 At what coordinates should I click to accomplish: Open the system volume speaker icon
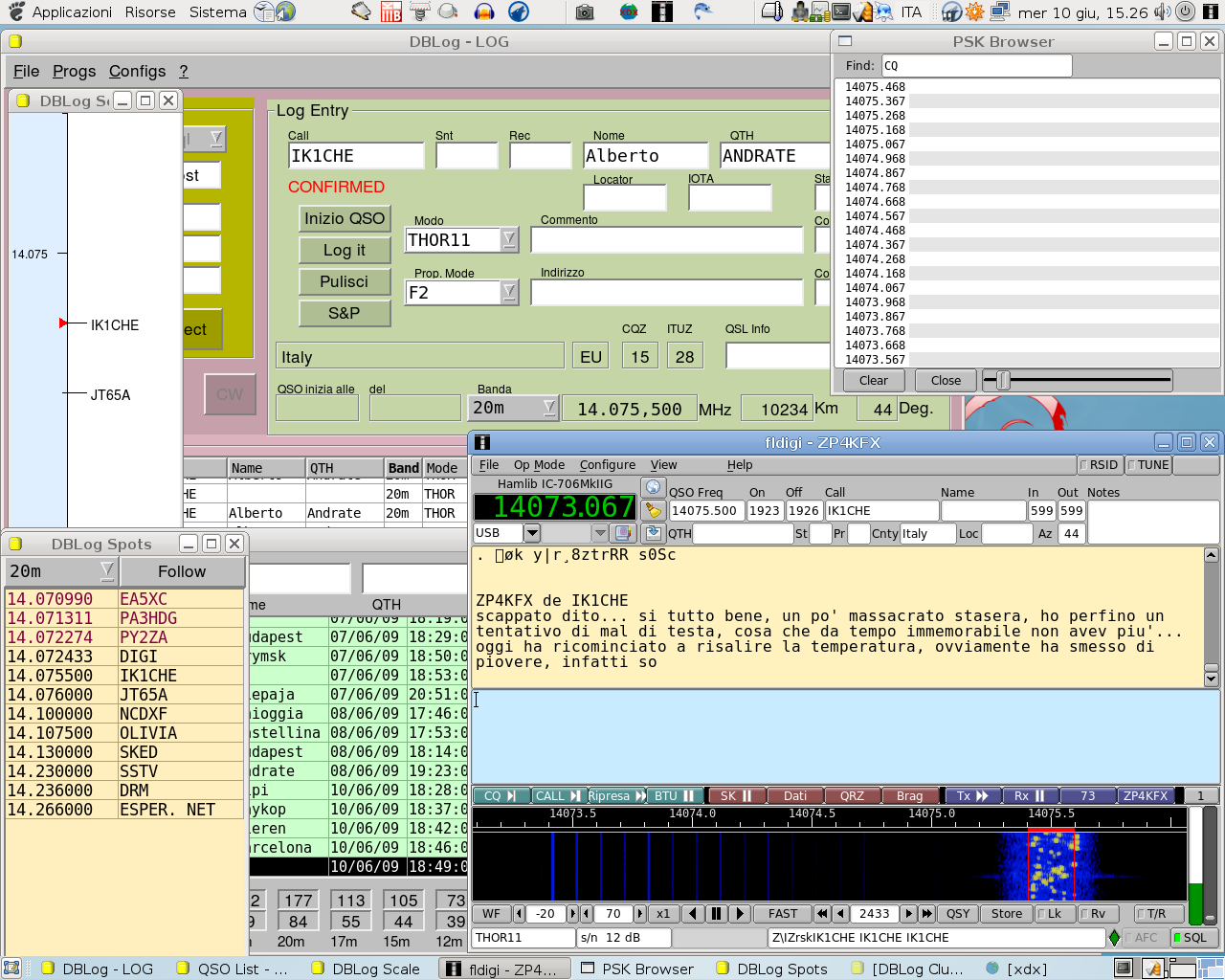(1162, 12)
